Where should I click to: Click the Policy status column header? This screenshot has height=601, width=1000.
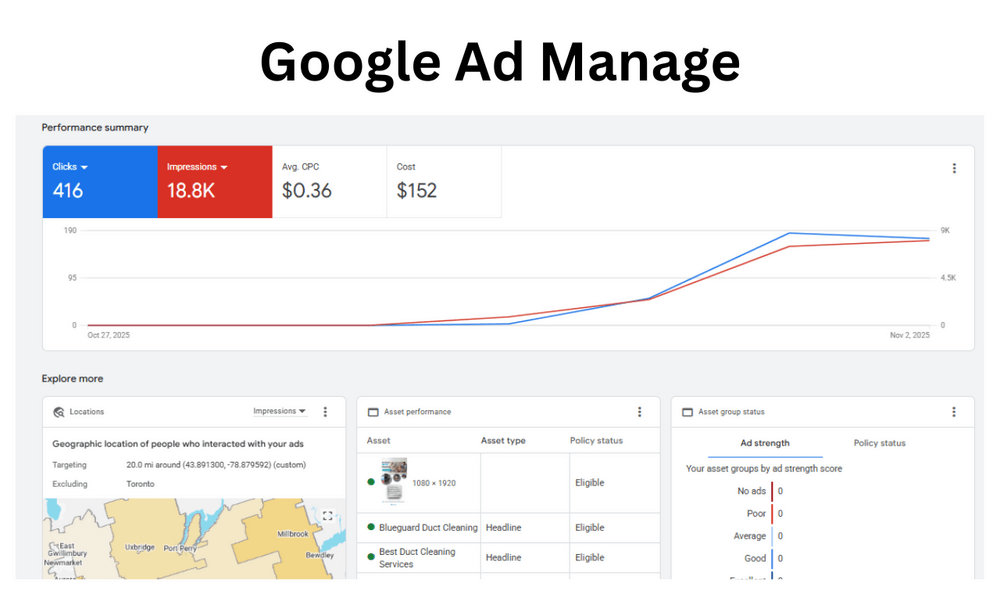(596, 441)
